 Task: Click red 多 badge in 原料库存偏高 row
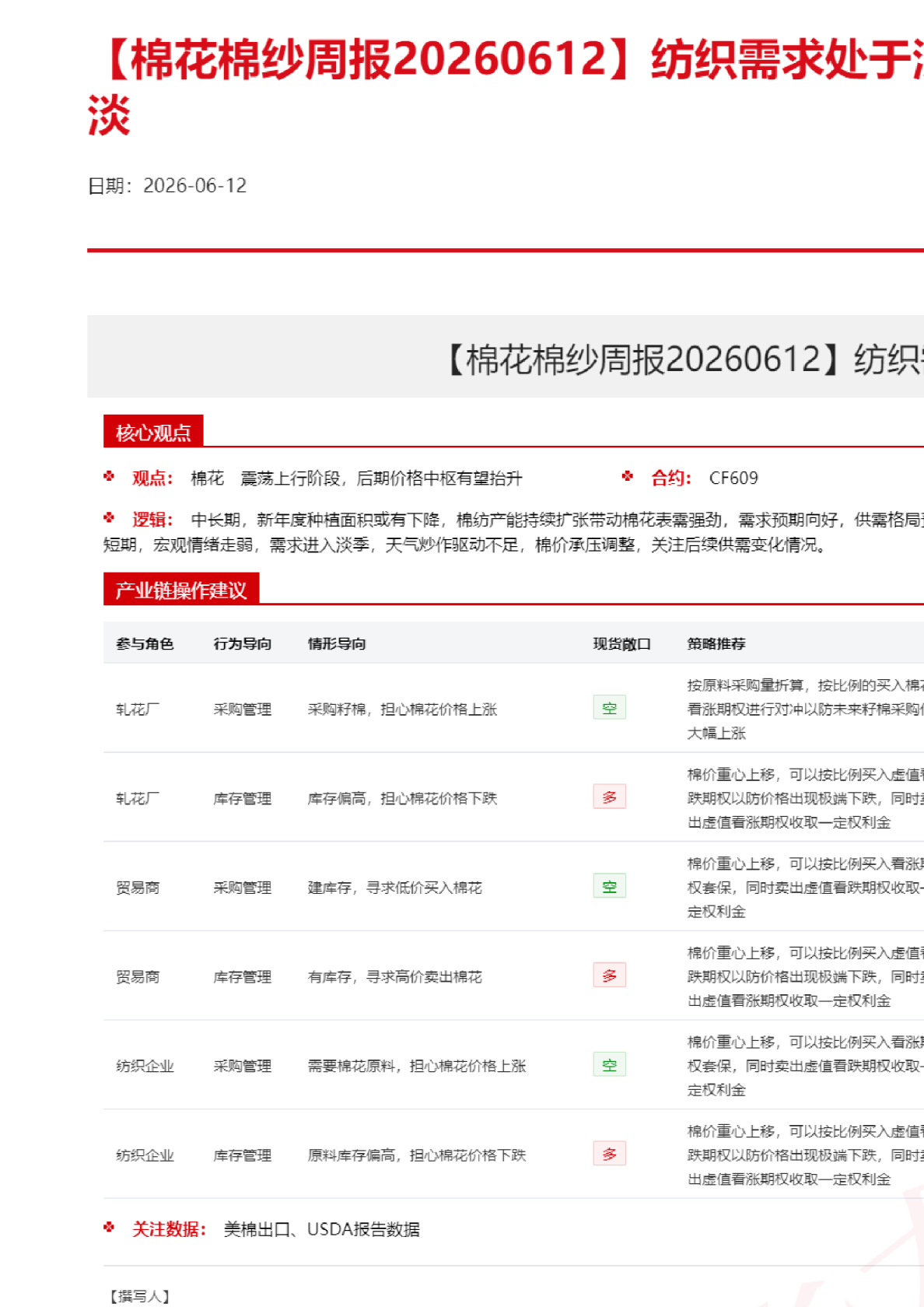pyautogui.click(x=610, y=1154)
